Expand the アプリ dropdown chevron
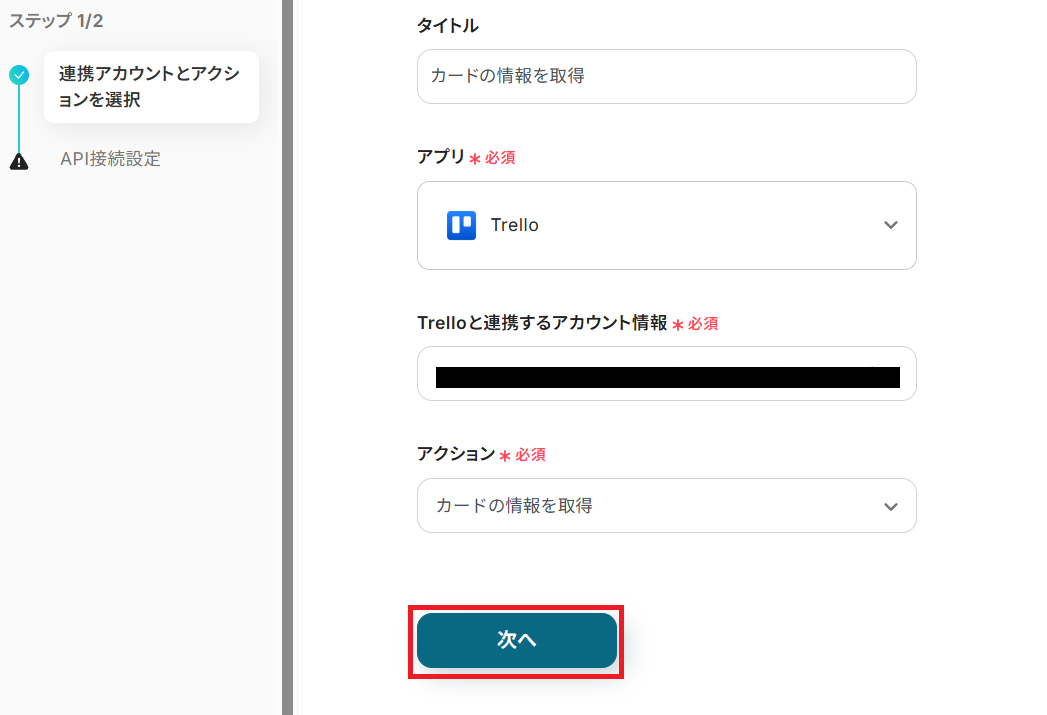Viewport: 1047px width, 715px height. (x=891, y=225)
